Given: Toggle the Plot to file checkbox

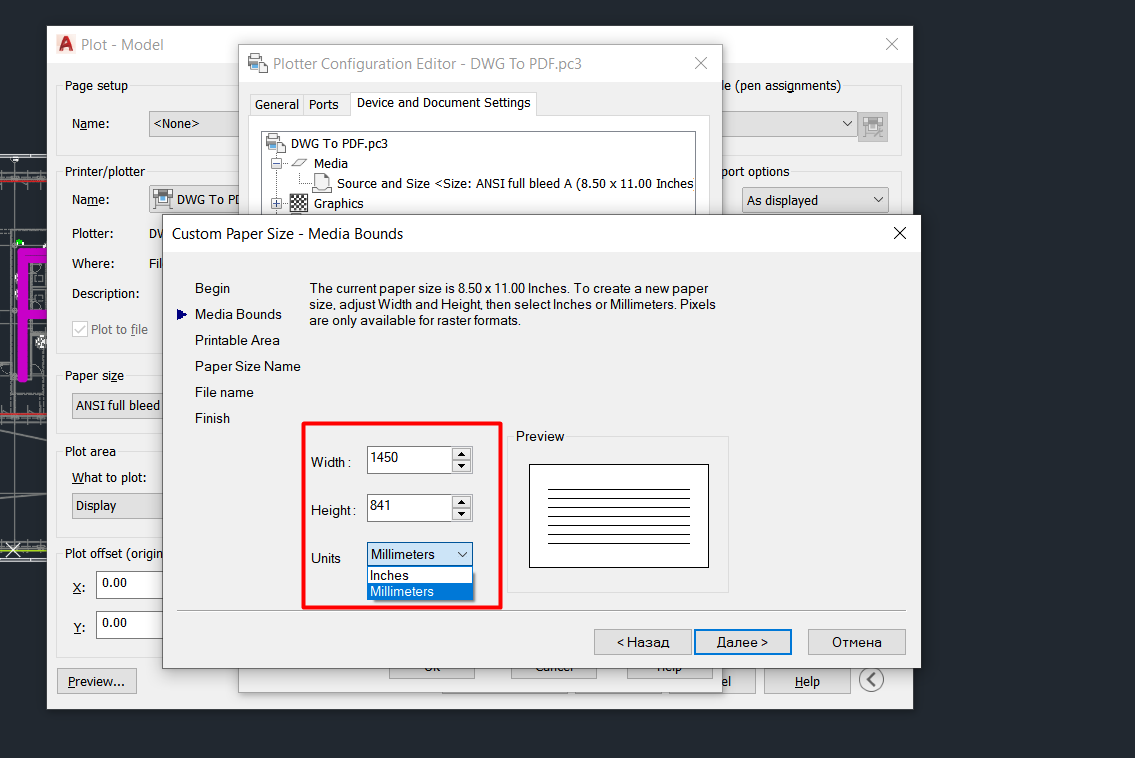Looking at the screenshot, I should 80,329.
